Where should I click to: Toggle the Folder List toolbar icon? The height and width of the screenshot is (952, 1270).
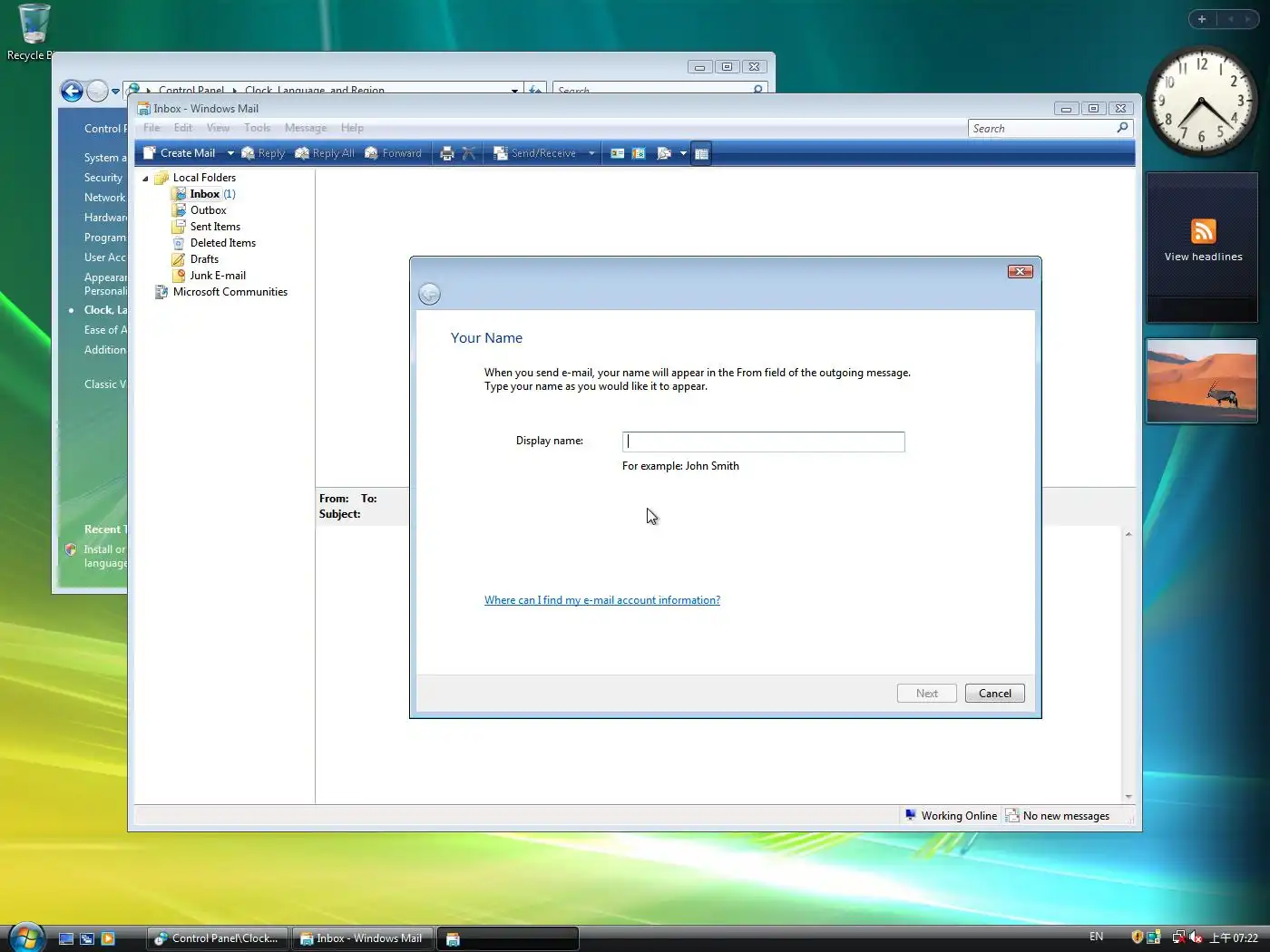(x=701, y=153)
